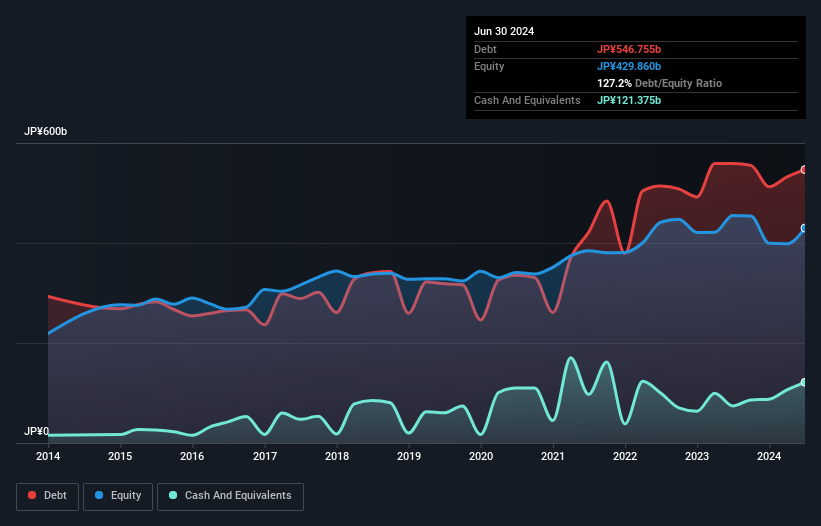The width and height of the screenshot is (821, 526).
Task: Click the 2021 x-axis label
Action: point(553,456)
